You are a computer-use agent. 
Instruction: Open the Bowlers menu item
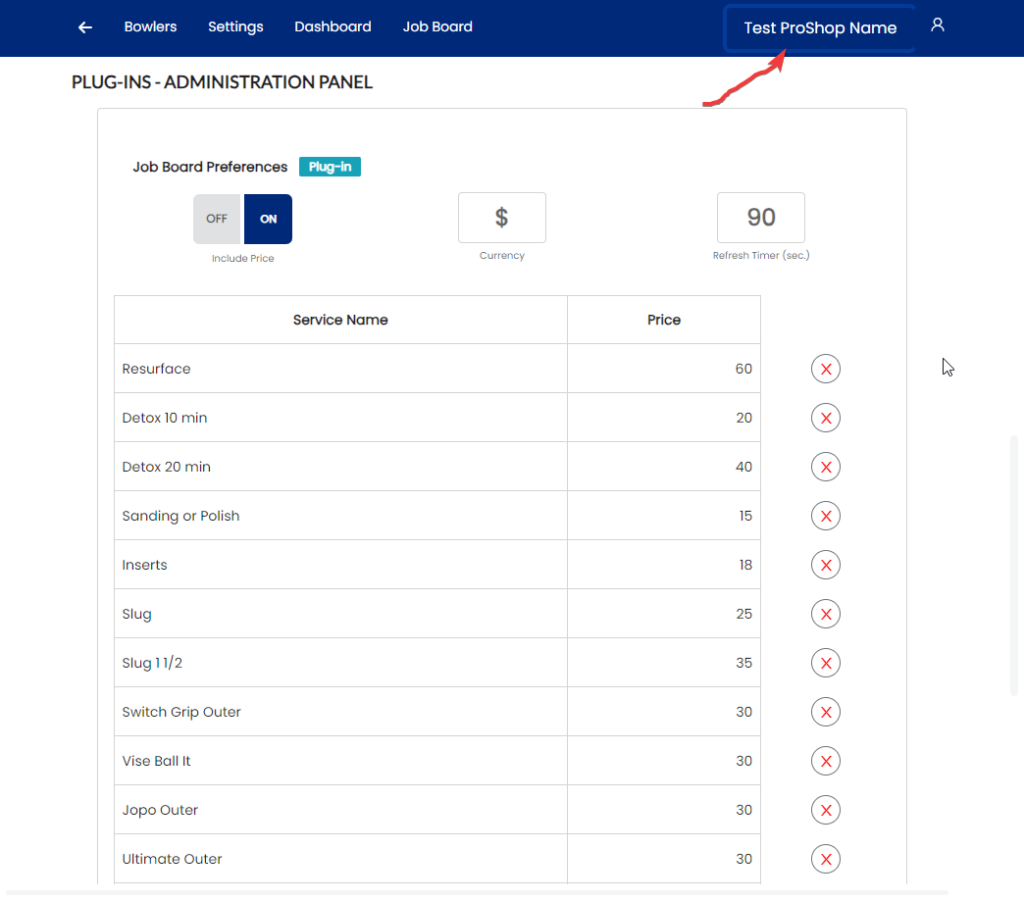[150, 27]
